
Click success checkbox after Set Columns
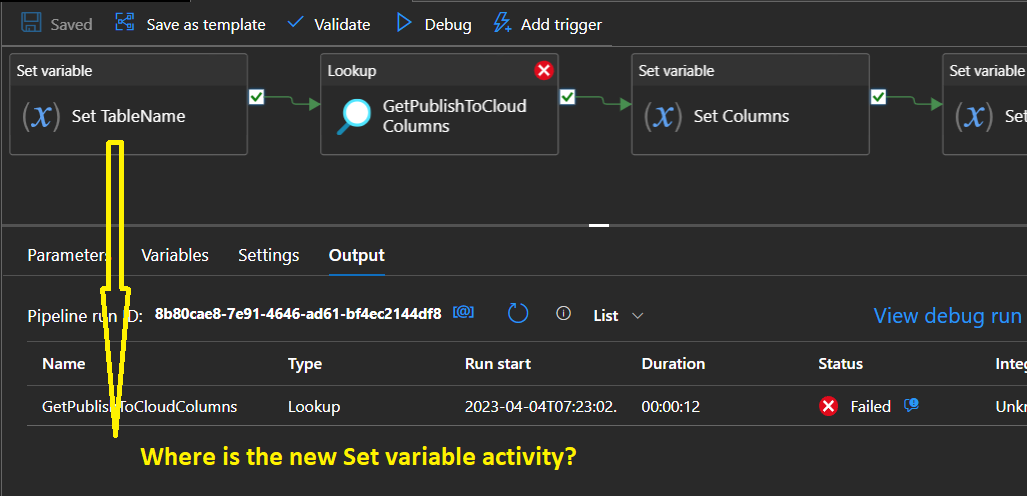(x=878, y=97)
